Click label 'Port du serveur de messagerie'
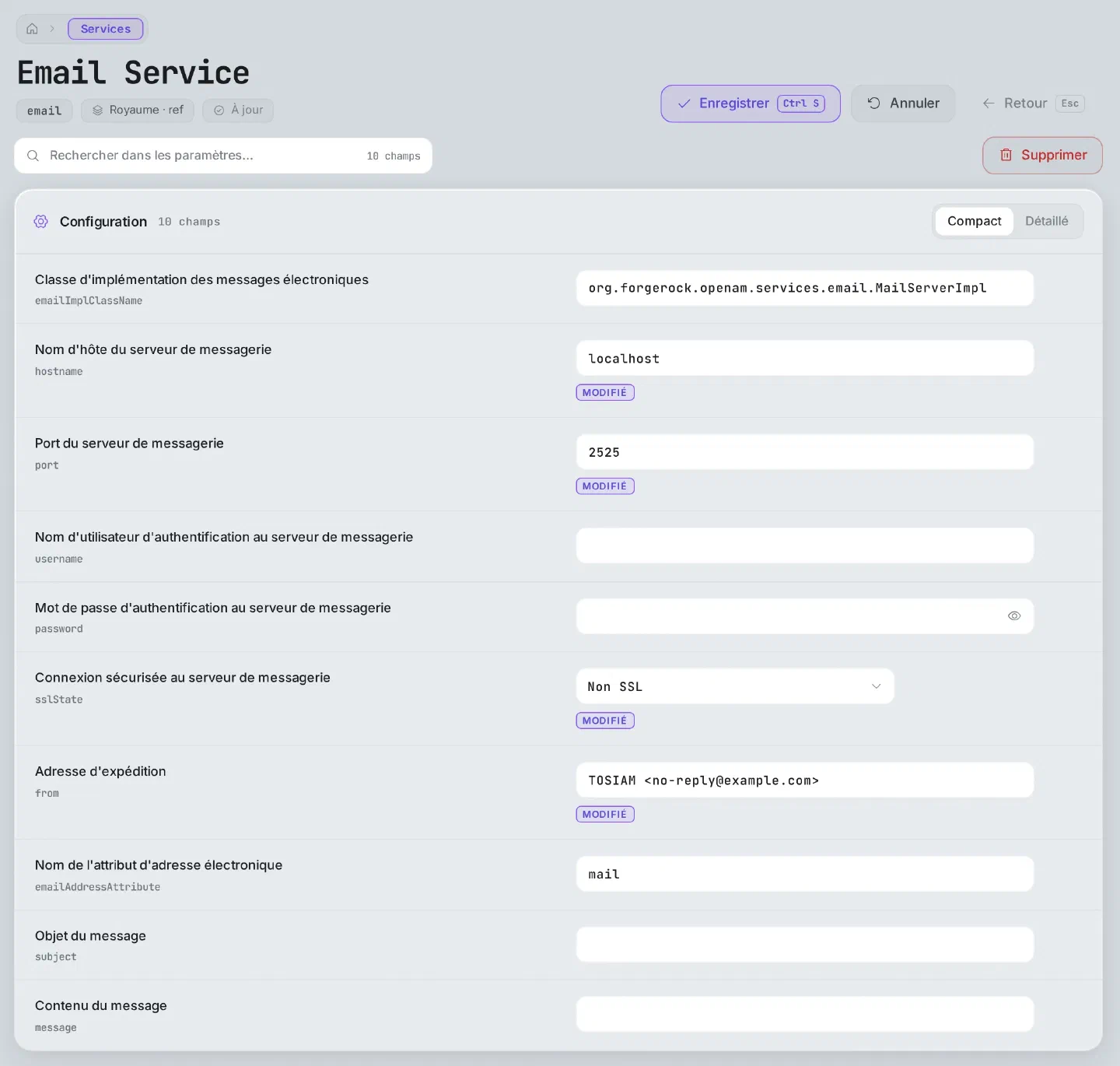1120x1066 pixels. point(129,443)
